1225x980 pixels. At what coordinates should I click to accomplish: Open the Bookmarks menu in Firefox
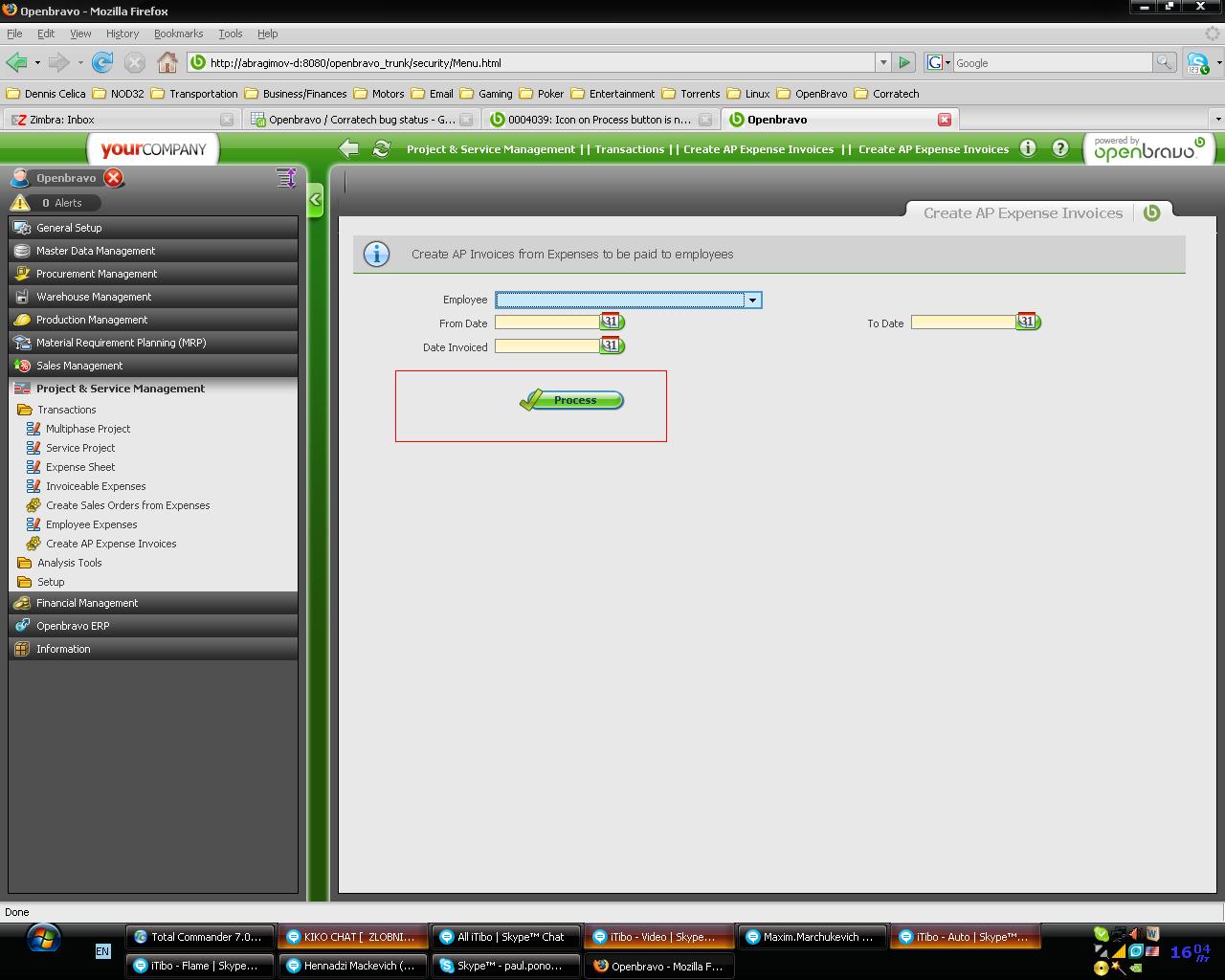178,33
